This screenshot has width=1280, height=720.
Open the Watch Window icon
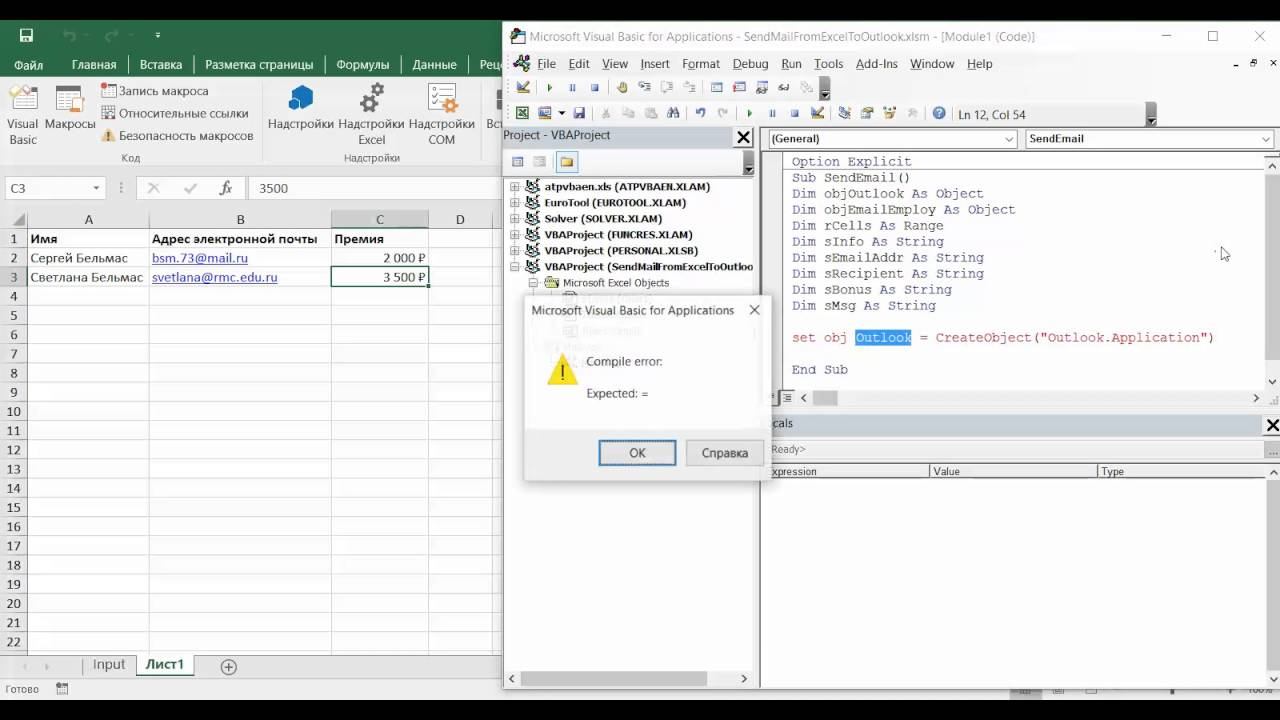762,88
